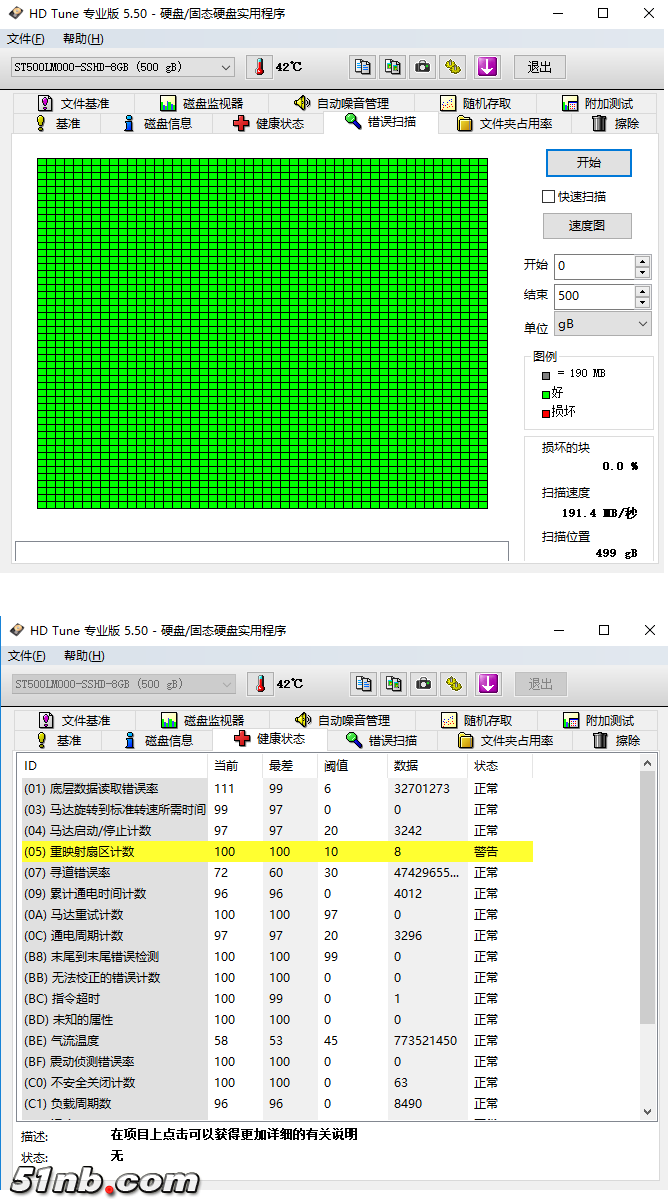
Task: Open 磁盘监视器 tab in 错误扫描 window
Action: coord(201,103)
